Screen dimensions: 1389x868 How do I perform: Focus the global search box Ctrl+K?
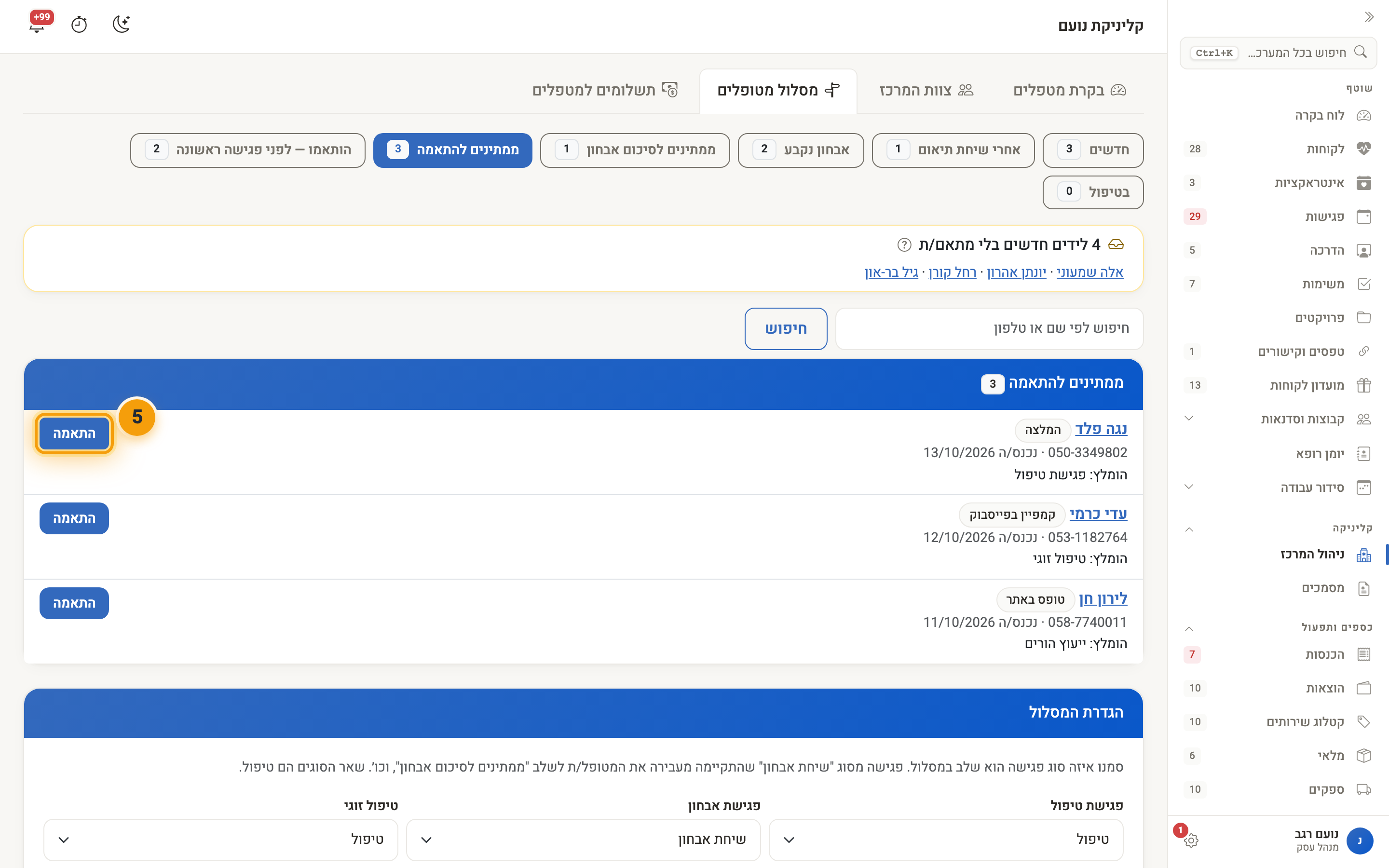pyautogui.click(x=1278, y=53)
